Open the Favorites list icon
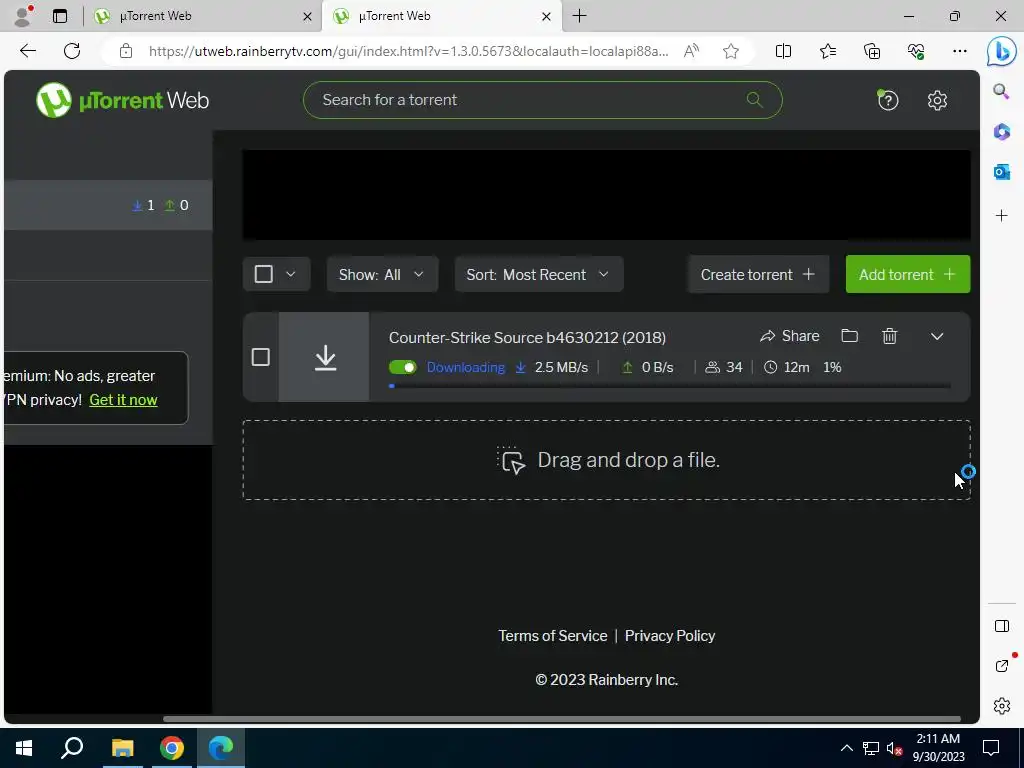This screenshot has width=1024, height=768. click(827, 51)
